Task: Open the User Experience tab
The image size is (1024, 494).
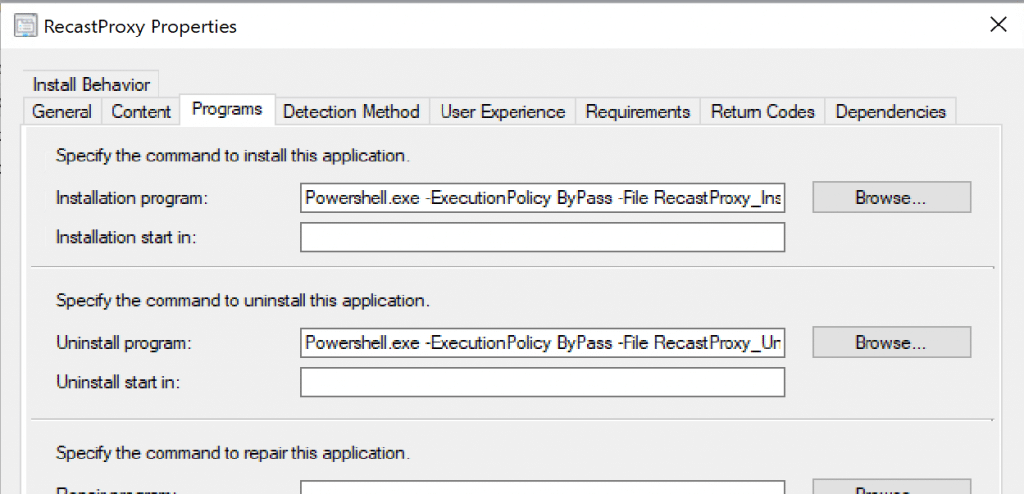Action: pyautogui.click(x=502, y=112)
